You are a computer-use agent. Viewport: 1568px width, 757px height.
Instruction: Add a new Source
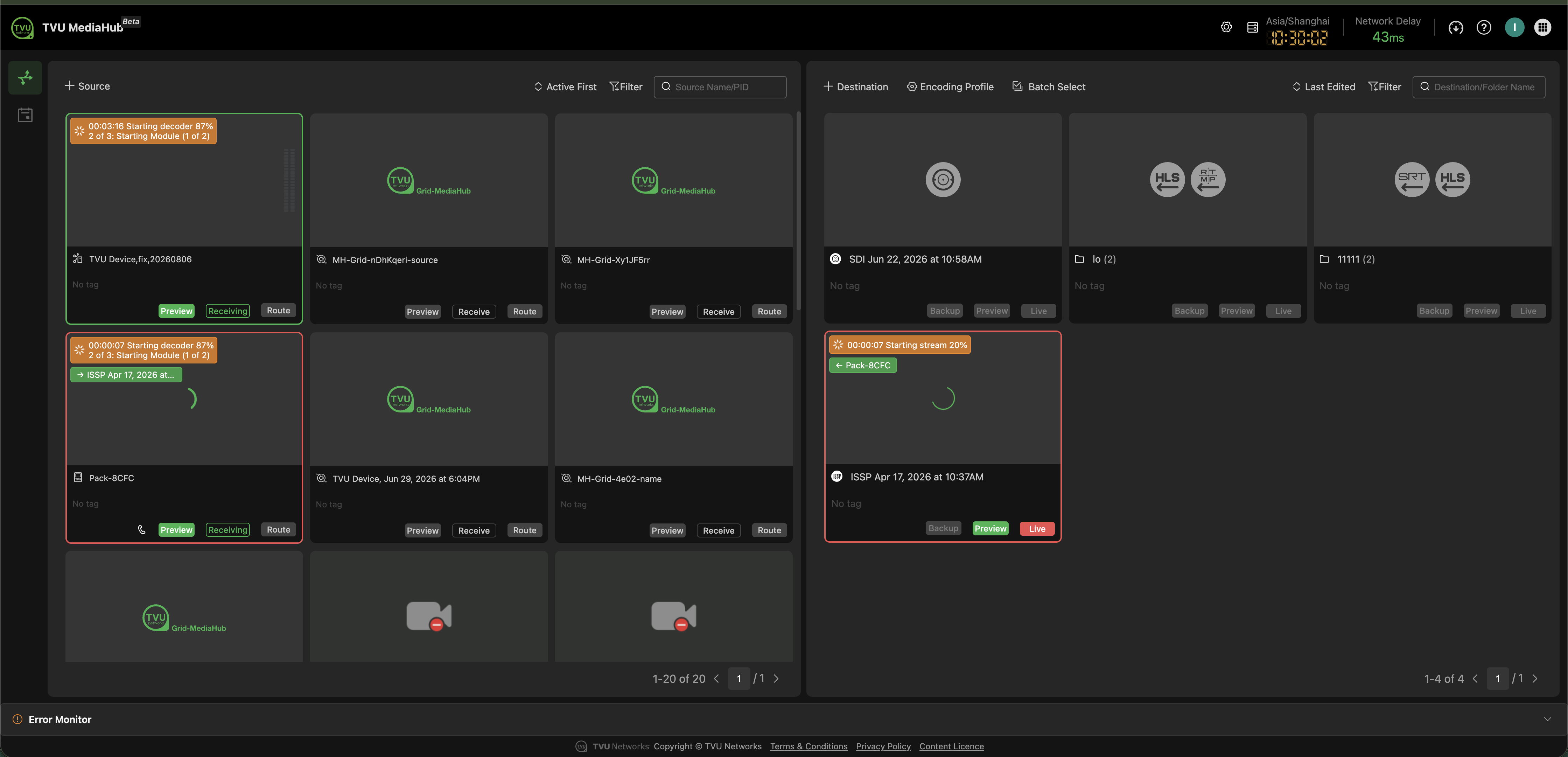pos(87,86)
